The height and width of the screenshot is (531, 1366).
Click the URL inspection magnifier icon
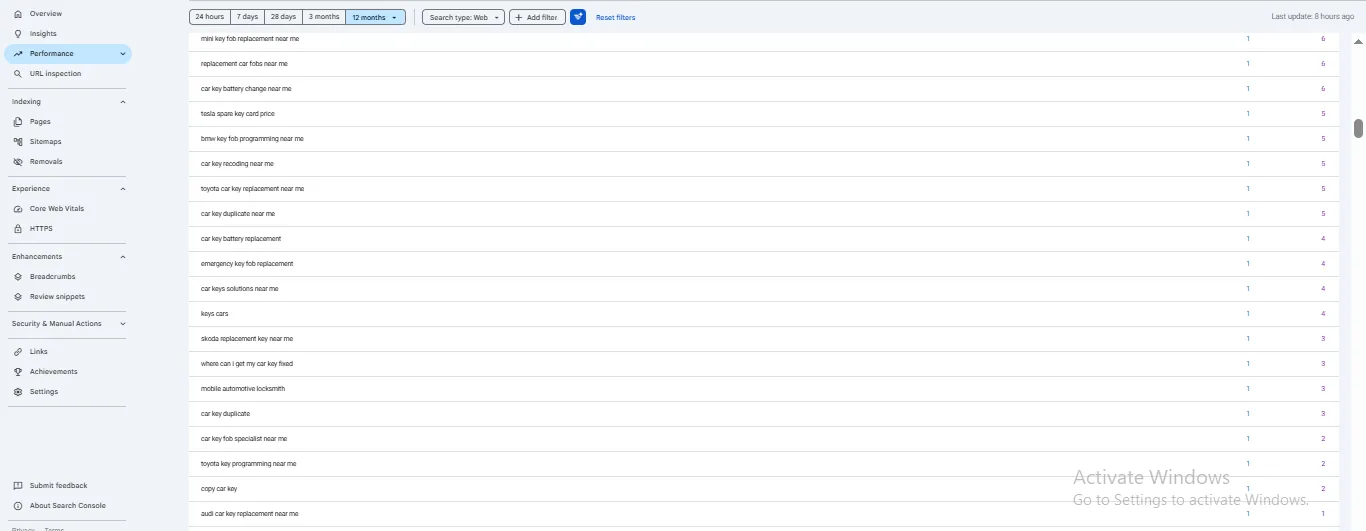[18, 74]
